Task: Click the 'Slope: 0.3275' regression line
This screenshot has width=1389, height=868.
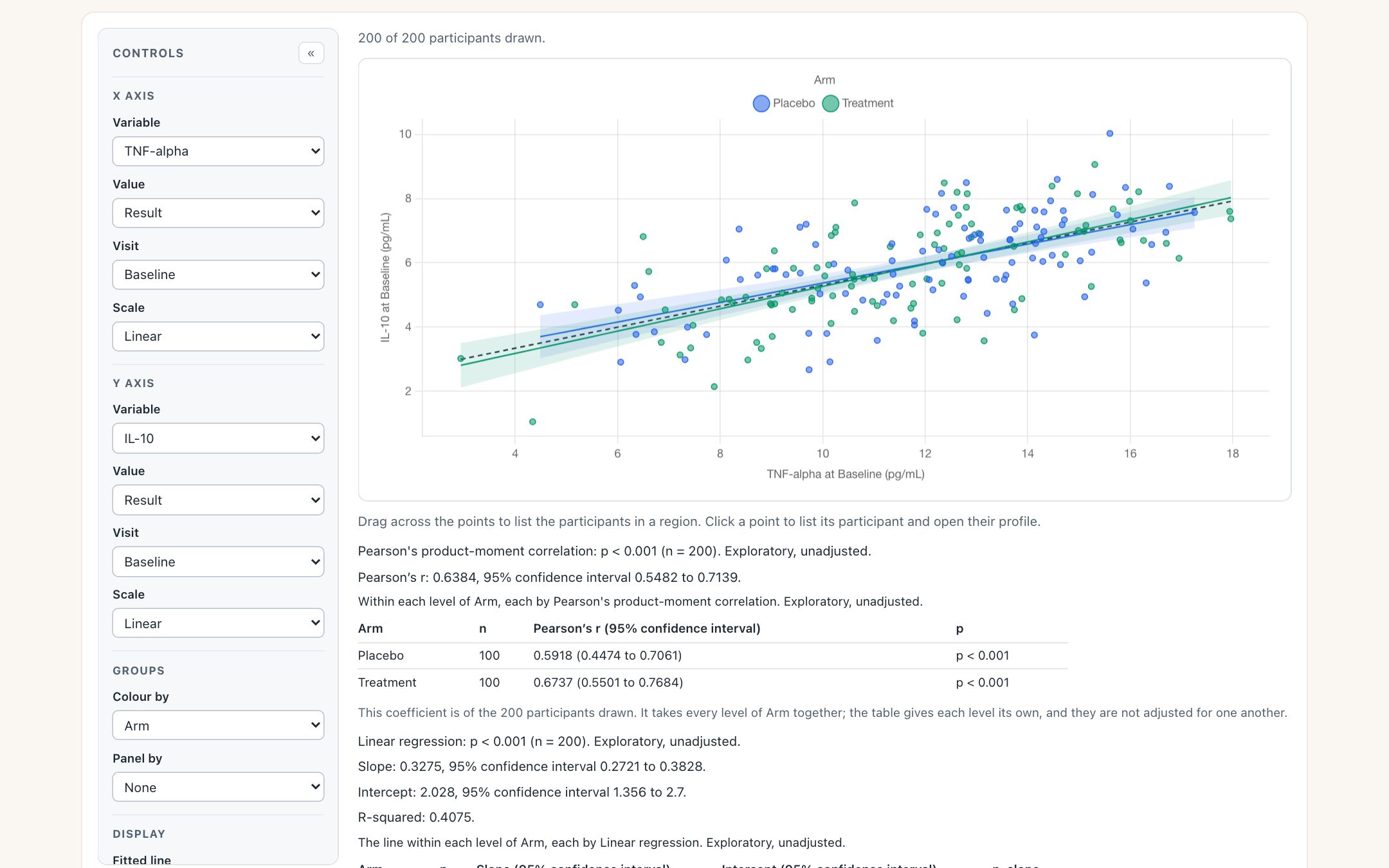Action: (532, 766)
